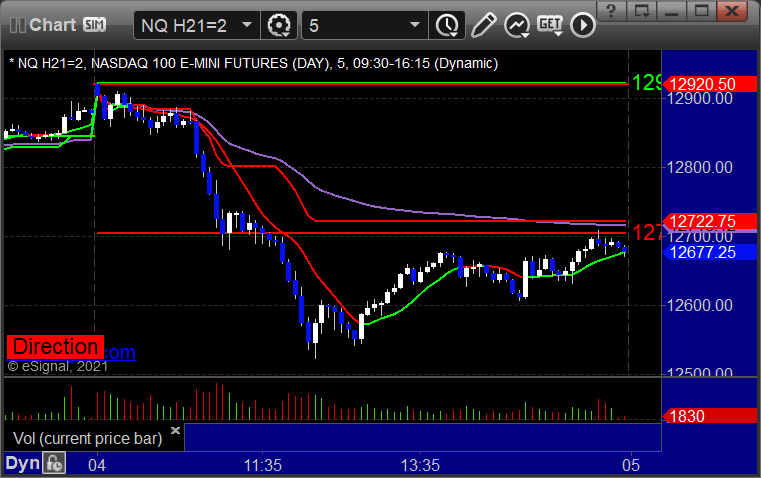Click the Dyn scaling mode label
The width and height of the screenshot is (761, 478).
tap(22, 463)
